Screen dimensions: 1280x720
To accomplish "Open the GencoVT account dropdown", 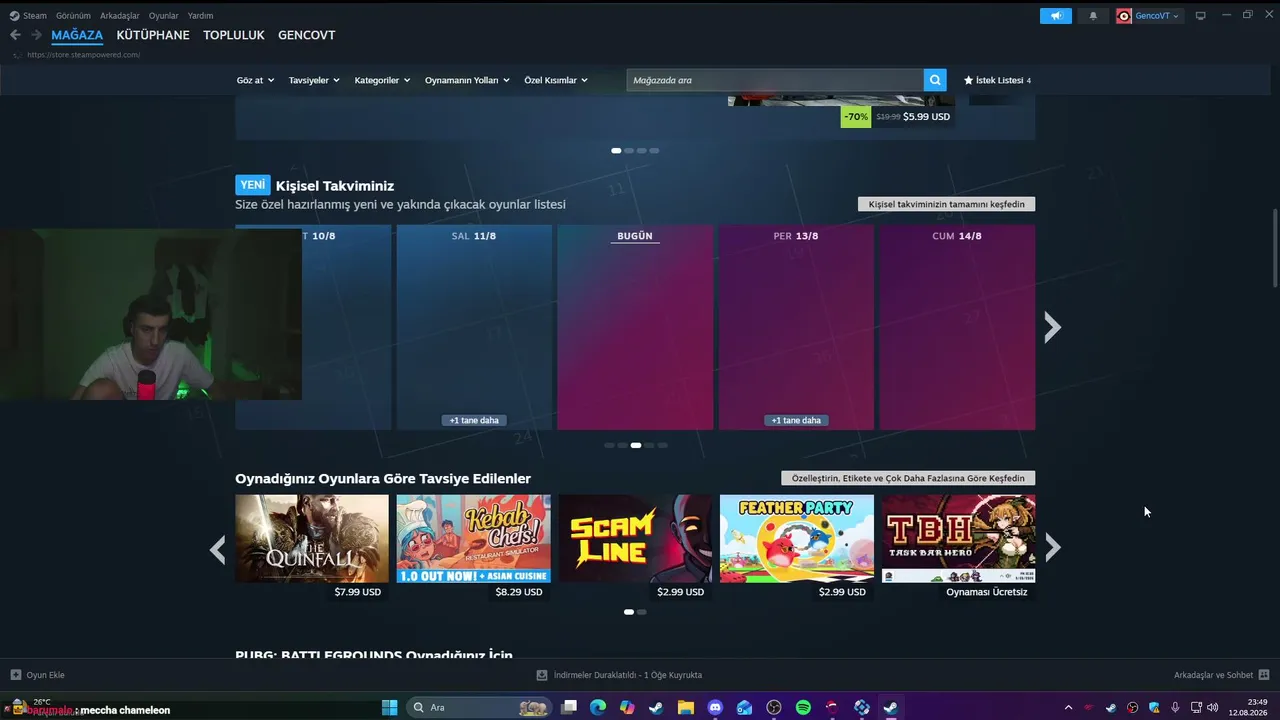I will coord(1157,16).
